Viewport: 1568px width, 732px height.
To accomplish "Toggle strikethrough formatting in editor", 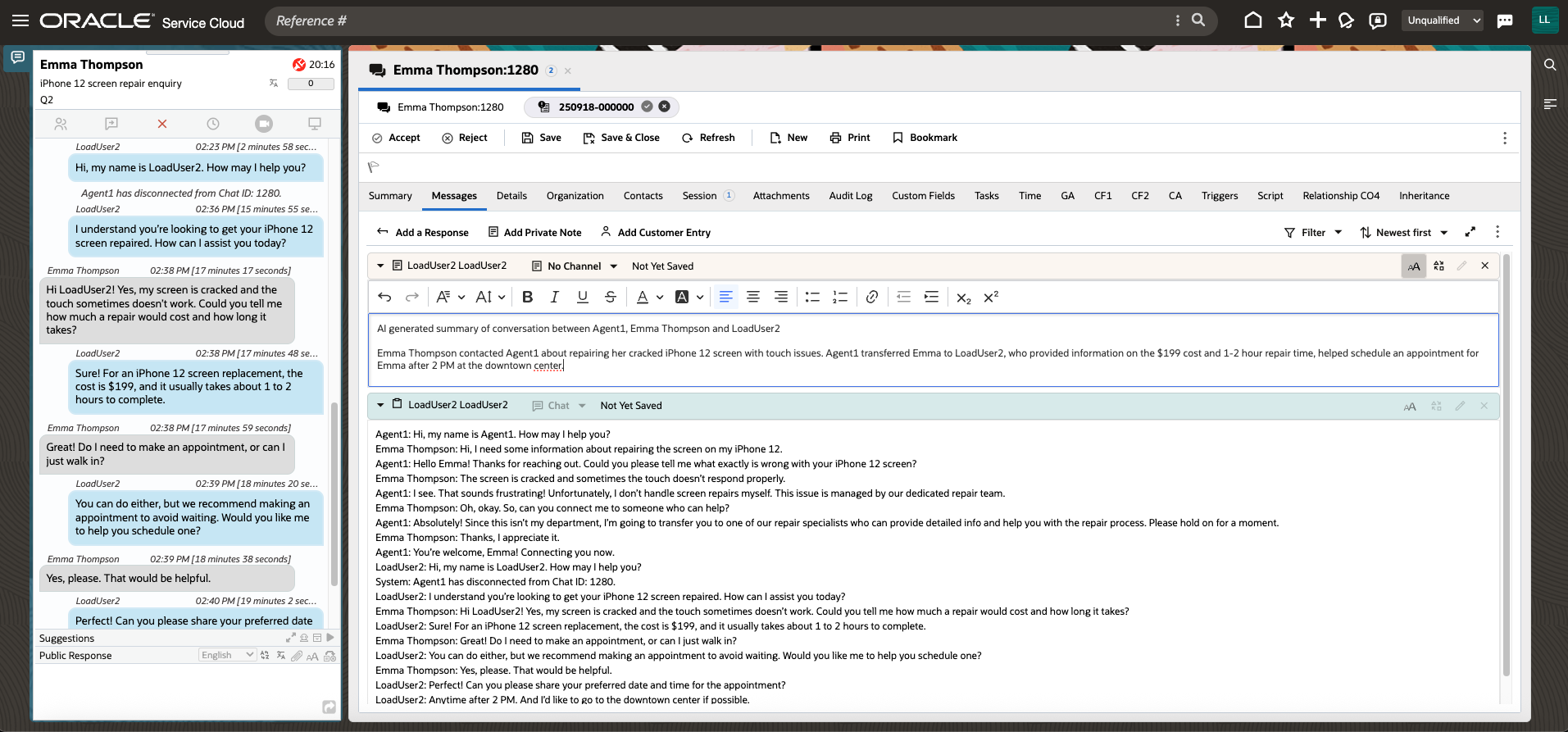I will (610, 297).
